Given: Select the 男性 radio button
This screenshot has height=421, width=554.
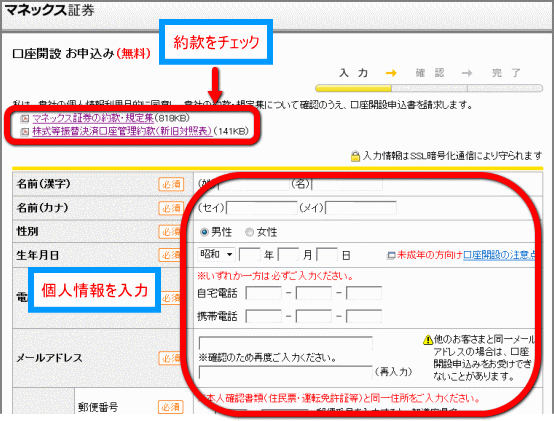Looking at the screenshot, I should pyautogui.click(x=204, y=232).
